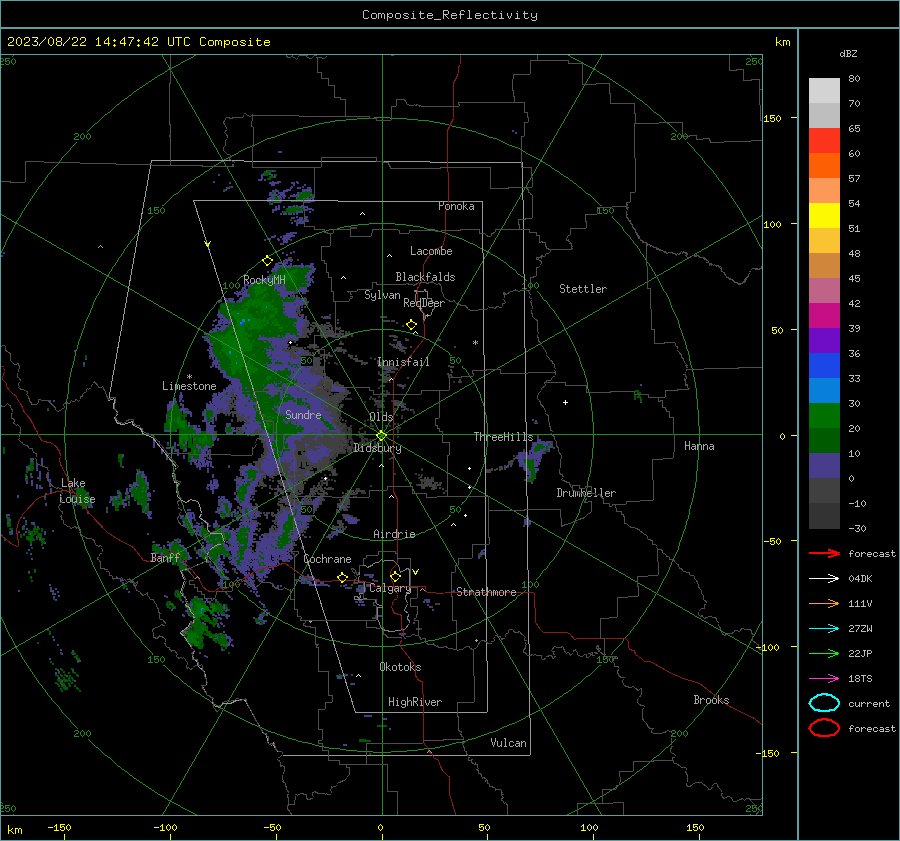Click the yellow radar-center diamond above Didsbury
The height and width of the screenshot is (841, 900).
pyautogui.click(x=381, y=436)
